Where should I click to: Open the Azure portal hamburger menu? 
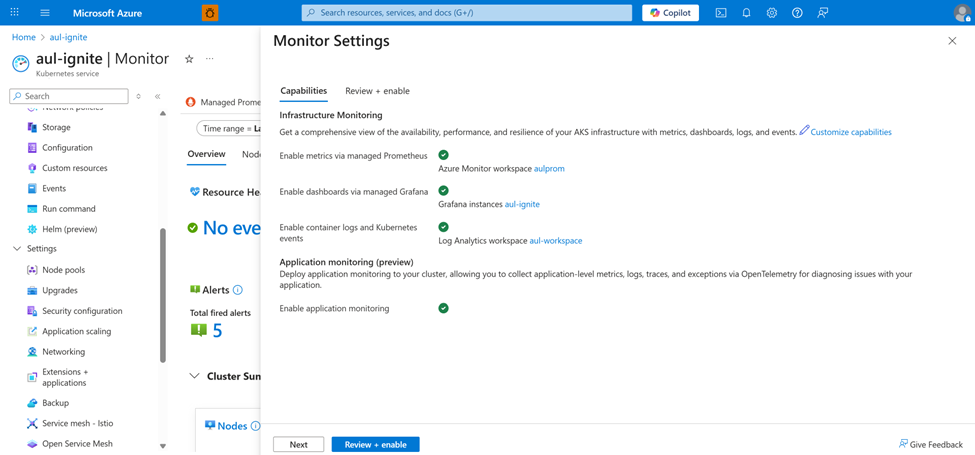(x=45, y=13)
